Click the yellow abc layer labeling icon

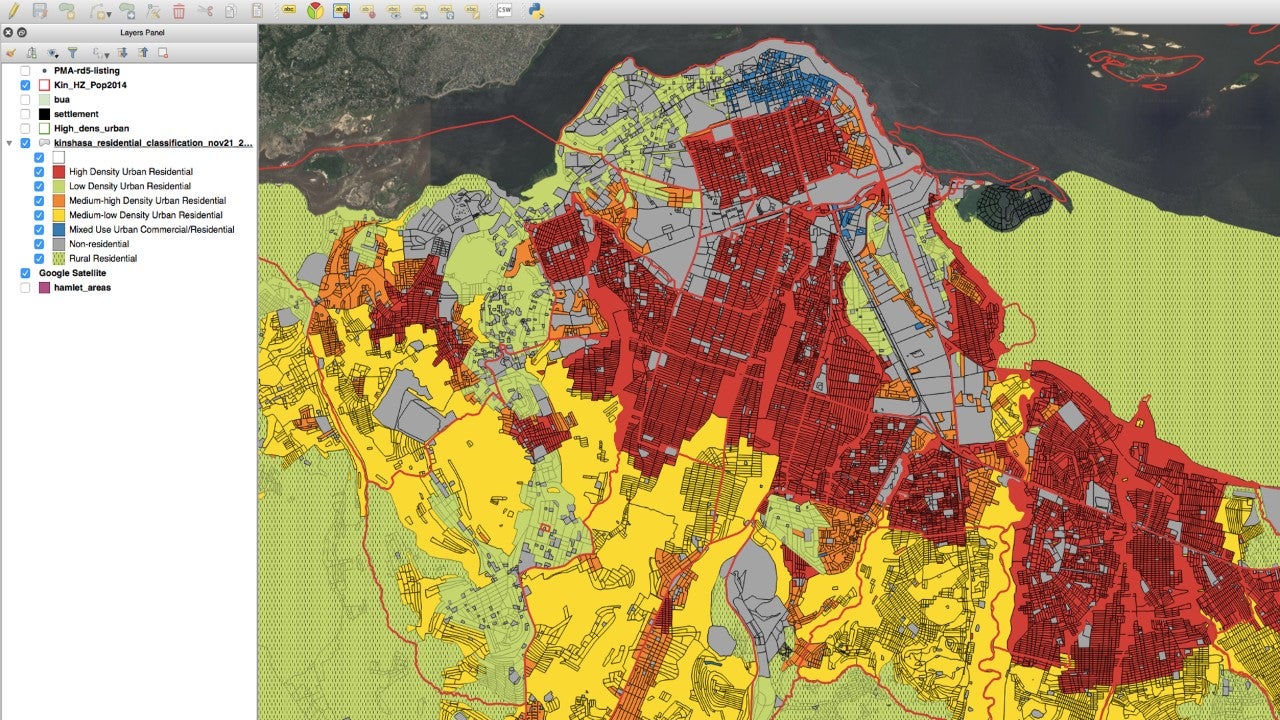(288, 11)
